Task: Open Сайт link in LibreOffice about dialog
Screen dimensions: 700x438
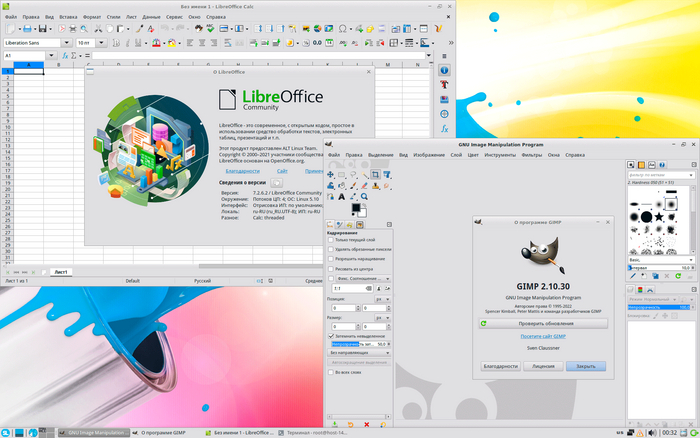Action: (x=282, y=171)
